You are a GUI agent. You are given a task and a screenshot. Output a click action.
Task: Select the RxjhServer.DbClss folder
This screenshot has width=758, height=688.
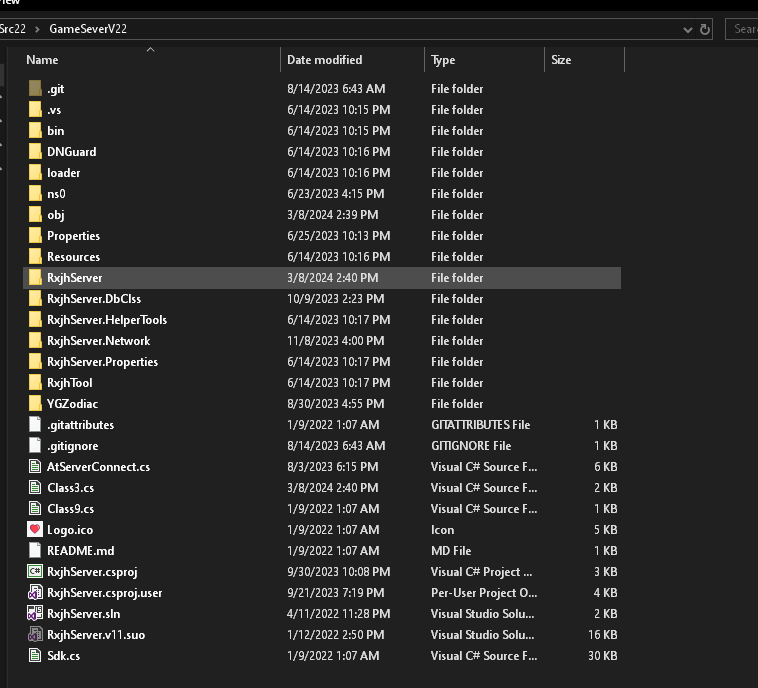pos(93,299)
